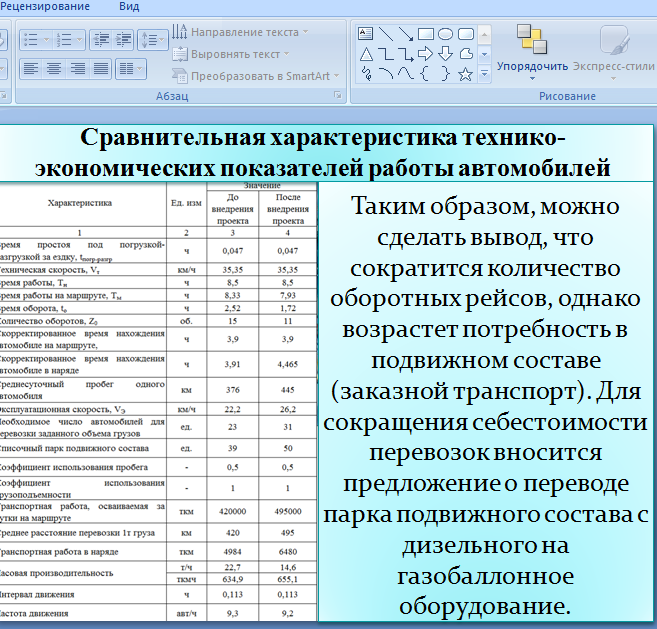
Task: Switch to the Вид ribbon tab
Action: (129, 7)
